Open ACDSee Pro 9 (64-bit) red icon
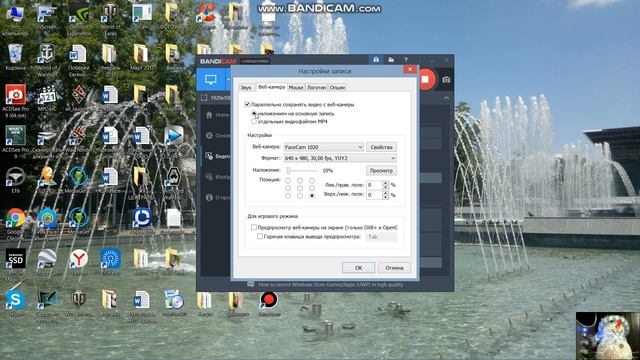Image resolution: width=640 pixels, height=360 pixels. 16,95
